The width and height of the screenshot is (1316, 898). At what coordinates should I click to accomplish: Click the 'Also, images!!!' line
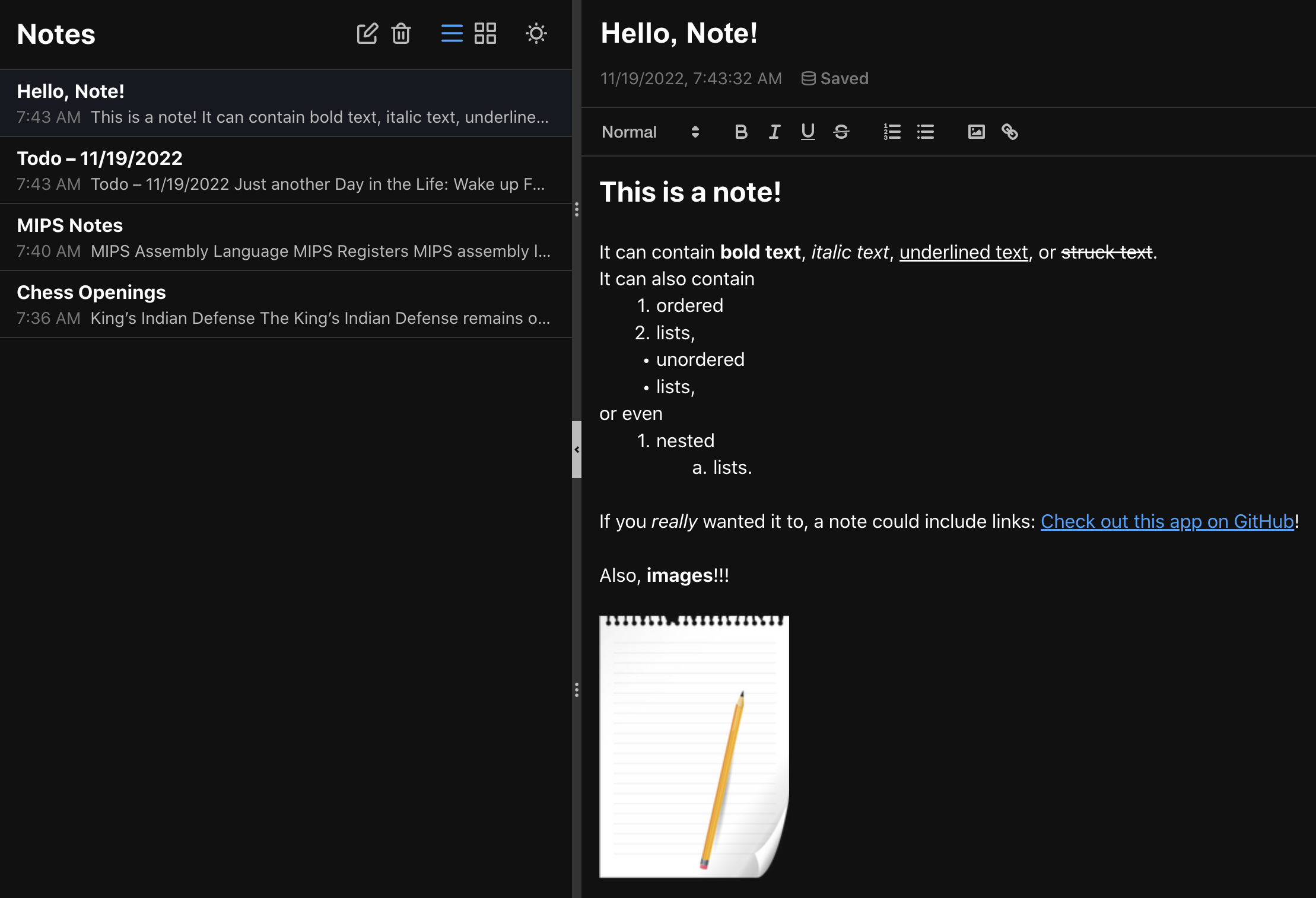(664, 575)
